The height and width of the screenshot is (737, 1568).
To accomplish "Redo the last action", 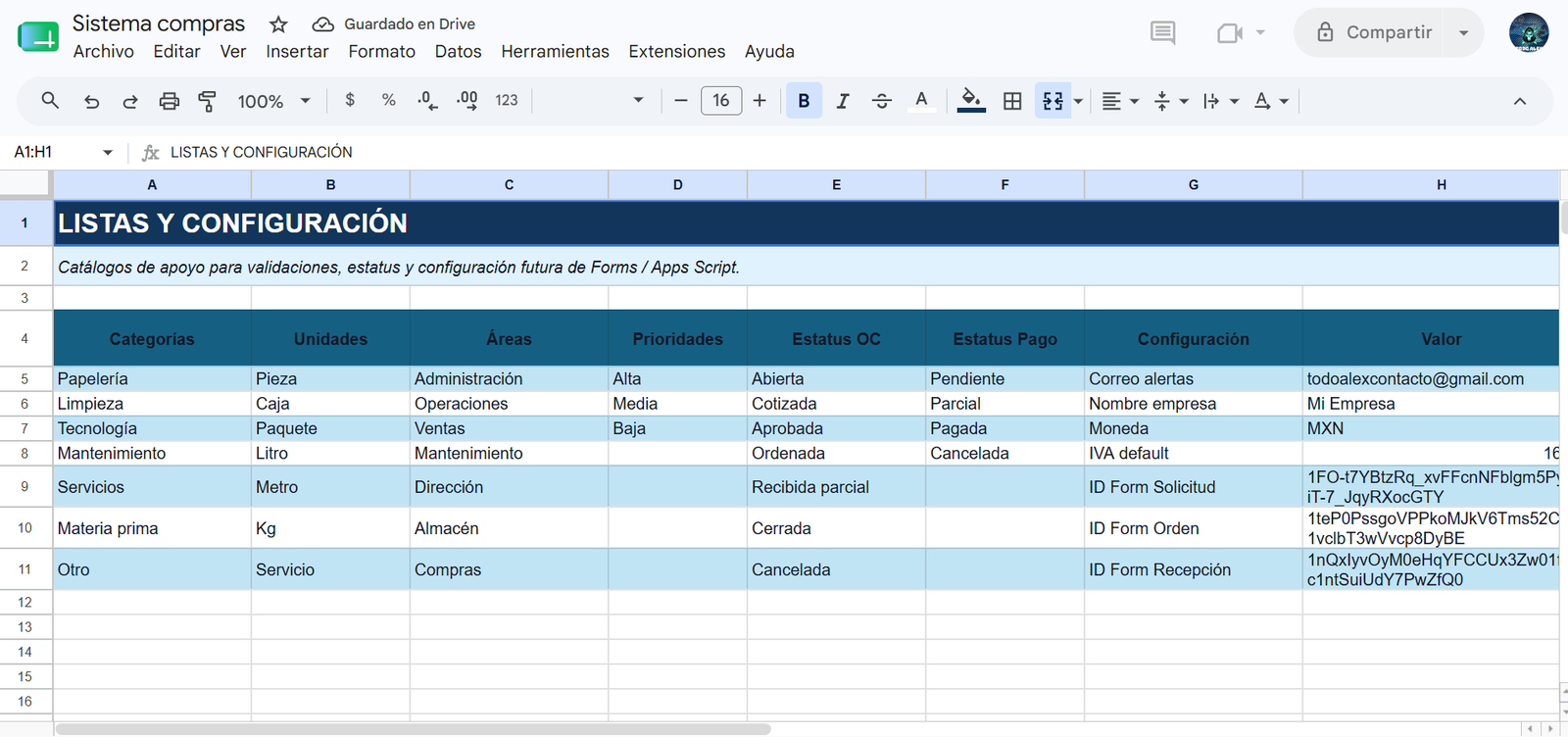I will click(129, 101).
